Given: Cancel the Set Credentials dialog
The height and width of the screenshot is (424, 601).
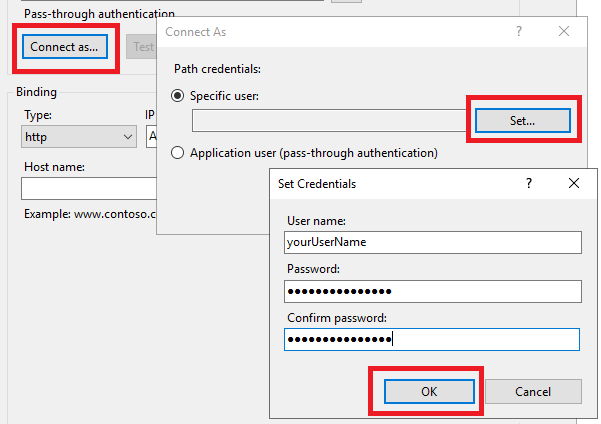Looking at the screenshot, I should pos(533,391).
